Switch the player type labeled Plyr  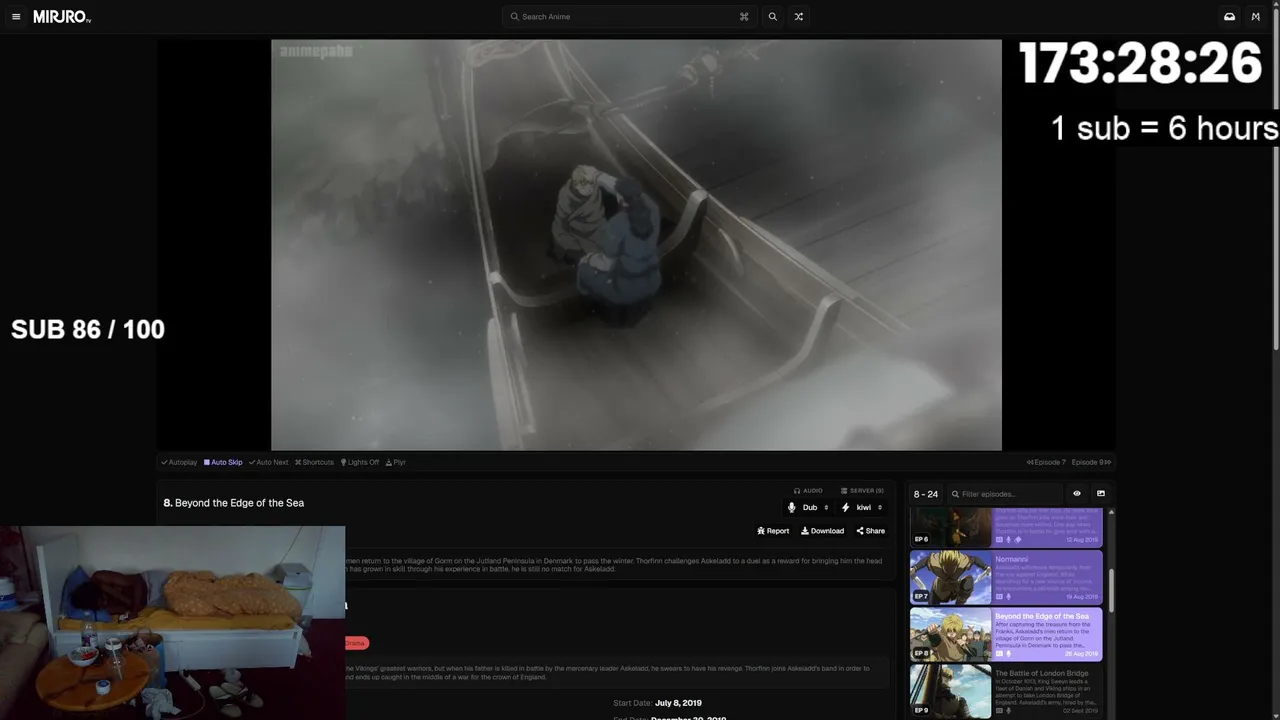coord(396,462)
